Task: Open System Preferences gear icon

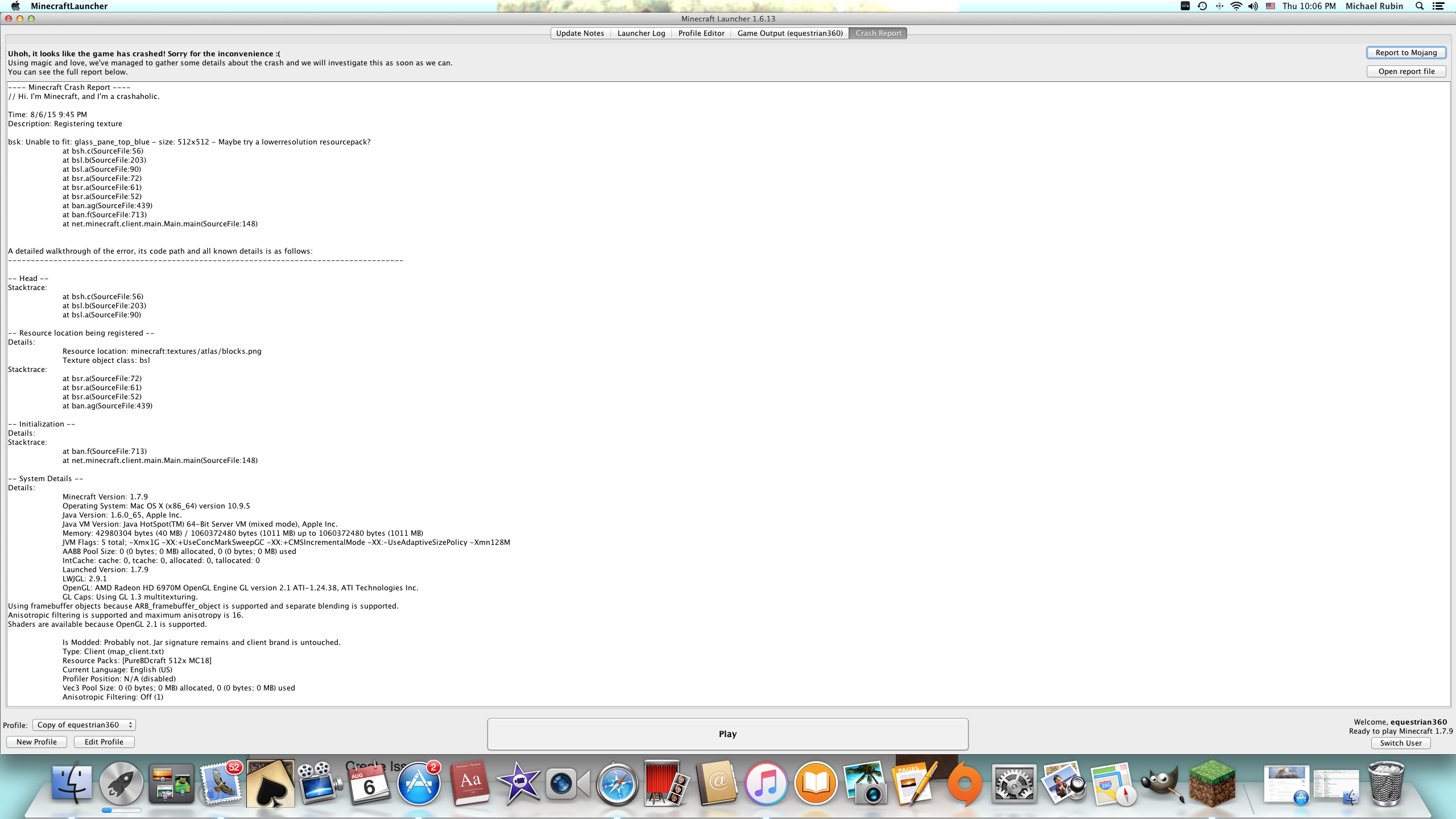Action: (x=1014, y=784)
